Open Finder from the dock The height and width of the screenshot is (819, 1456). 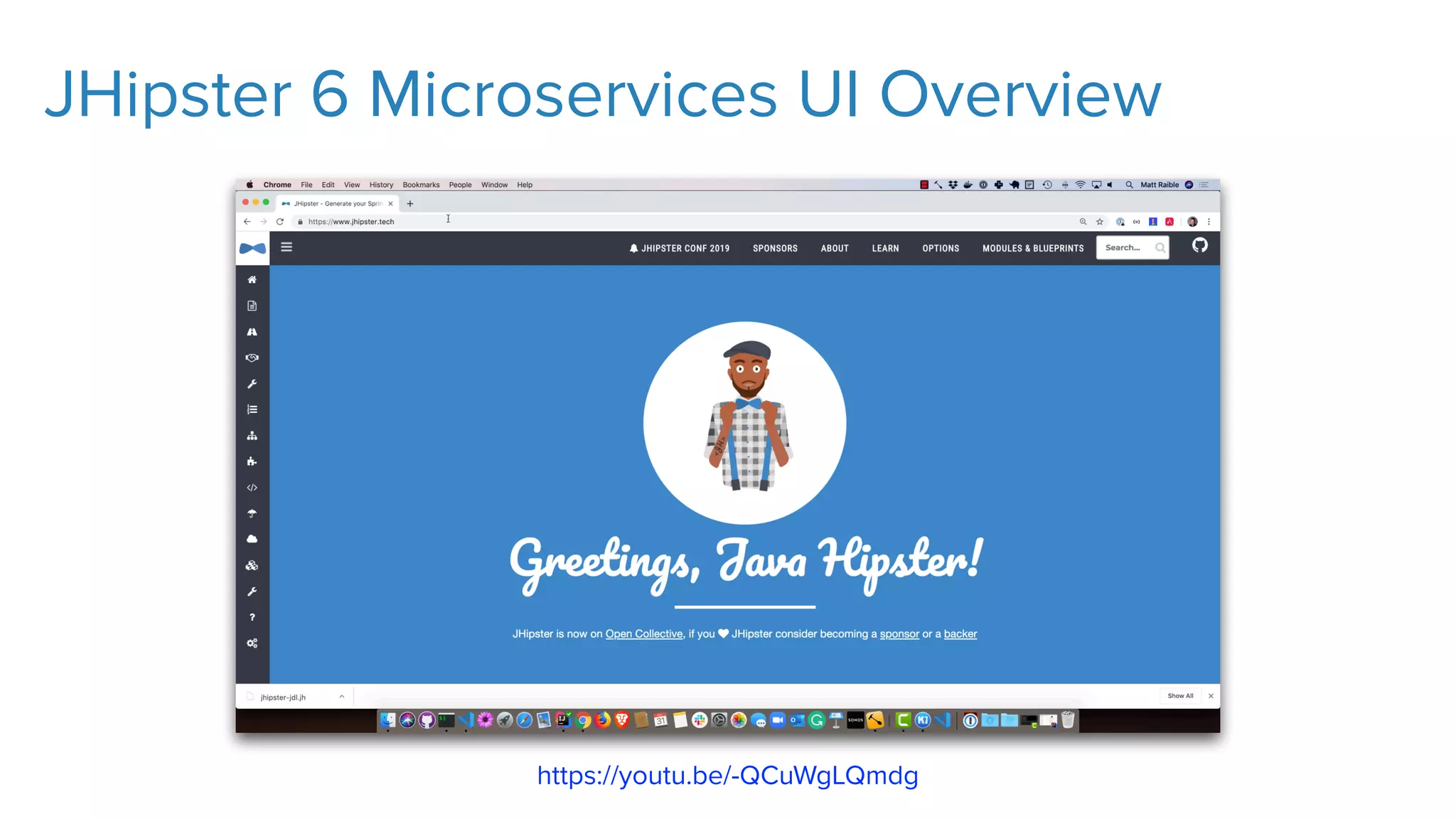(x=387, y=720)
